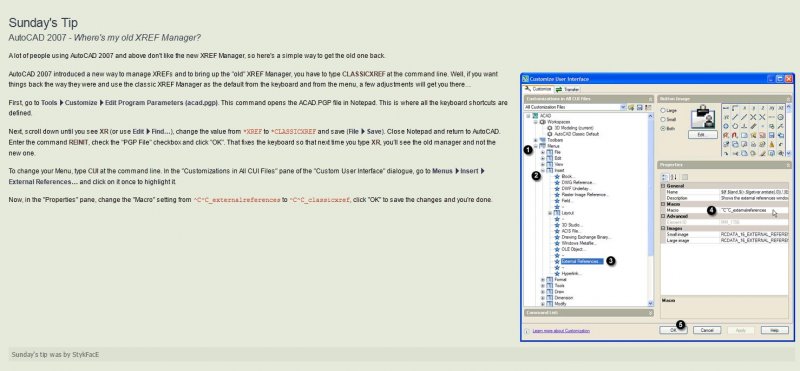Select the Drawing Exchange Binary... command

[586, 237]
